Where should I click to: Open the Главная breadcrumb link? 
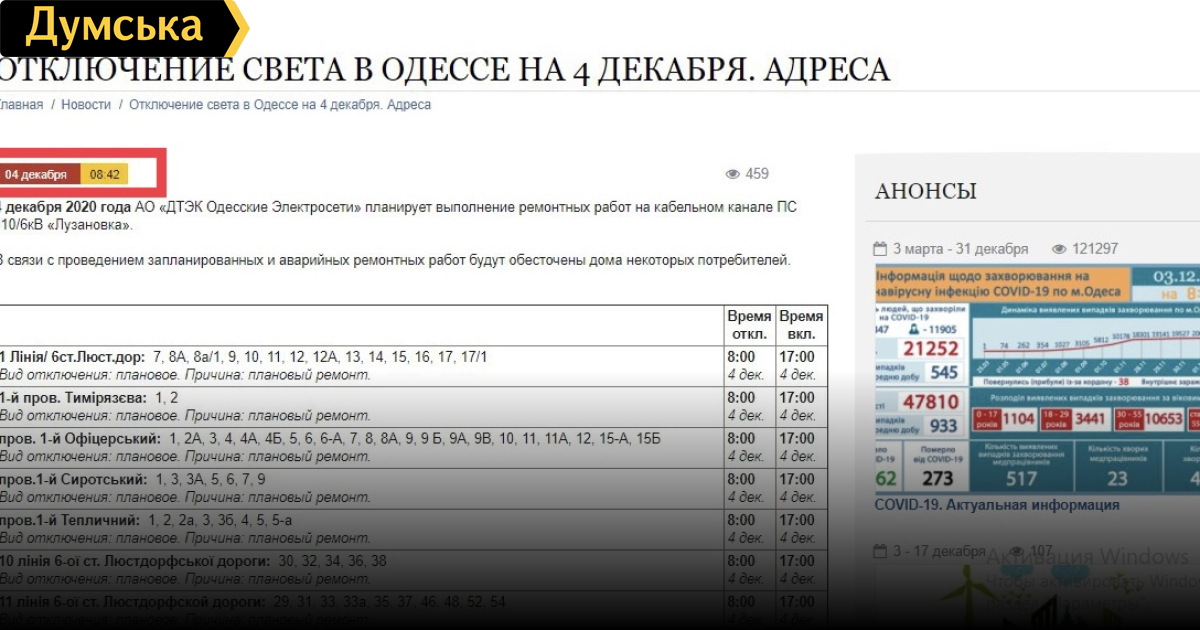click(x=20, y=105)
